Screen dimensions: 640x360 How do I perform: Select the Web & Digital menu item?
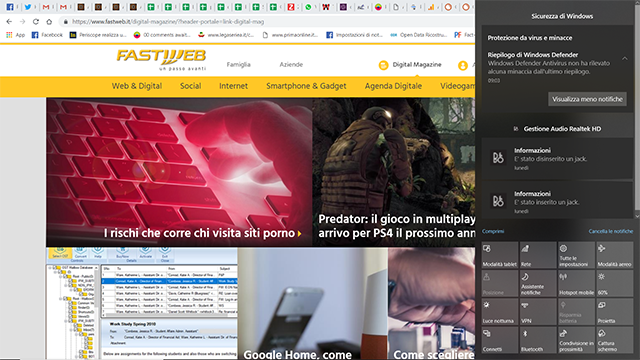[137, 86]
